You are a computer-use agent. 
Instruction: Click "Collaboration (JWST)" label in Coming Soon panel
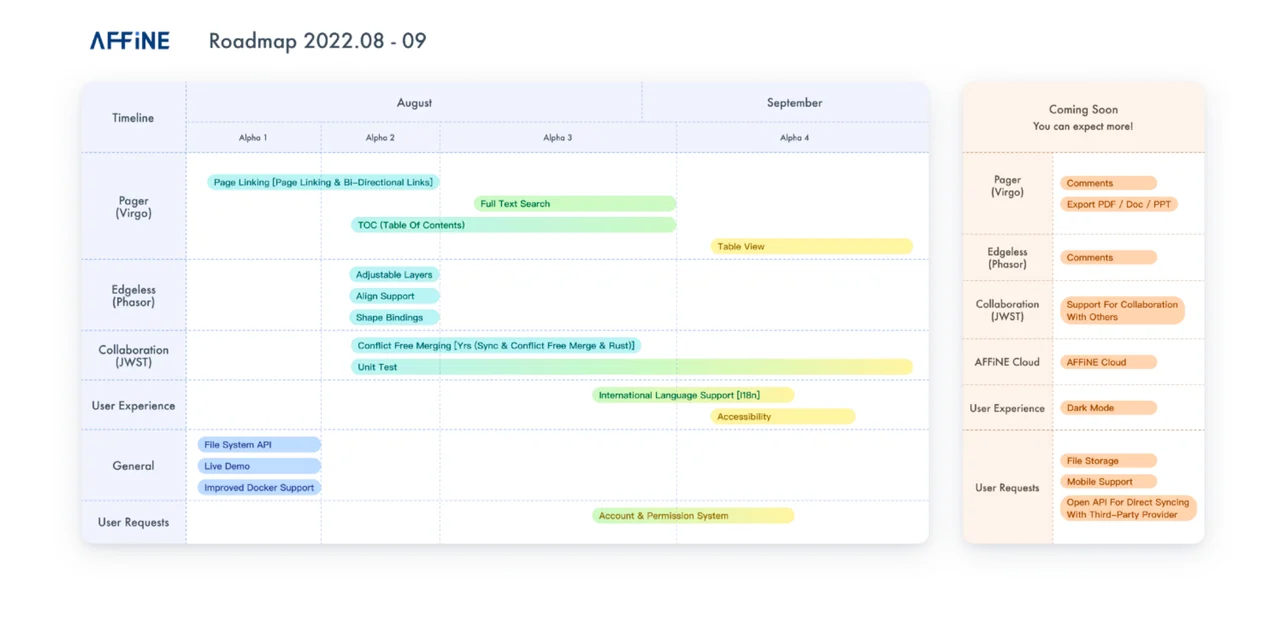(x=1007, y=310)
